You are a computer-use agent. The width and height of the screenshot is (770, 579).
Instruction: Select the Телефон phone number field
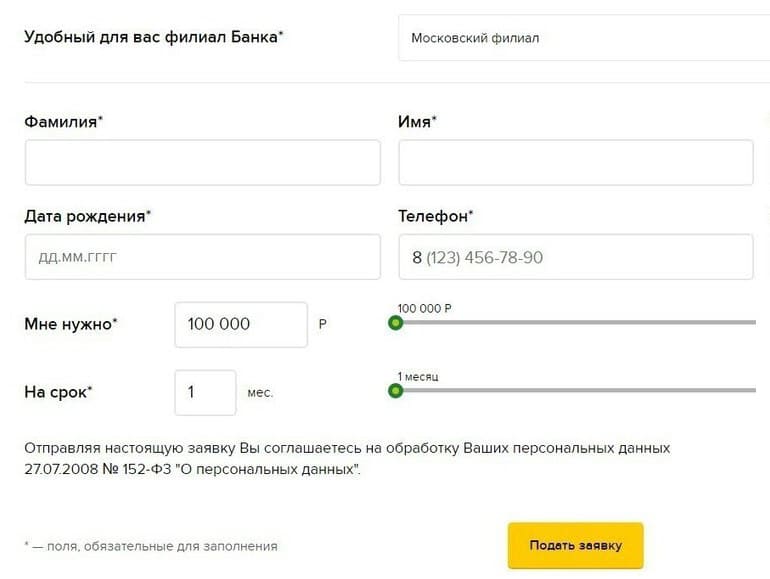tap(575, 257)
